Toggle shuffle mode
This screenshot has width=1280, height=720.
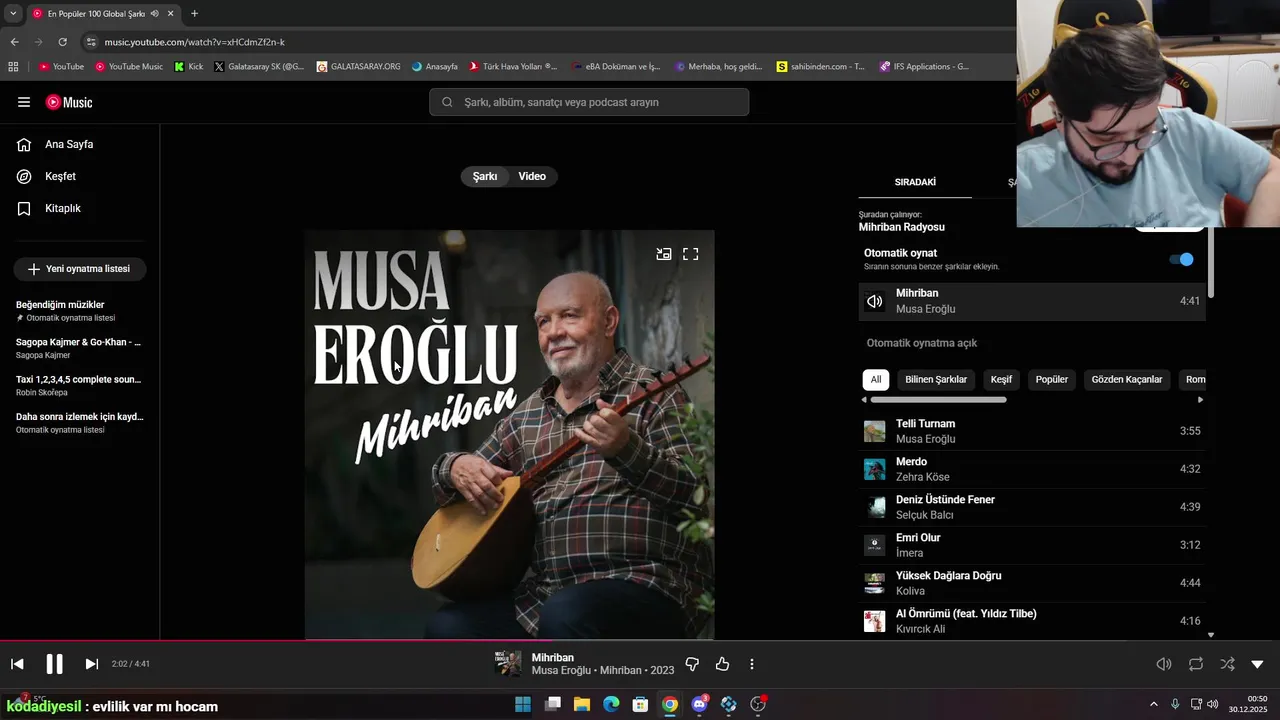pyautogui.click(x=1227, y=664)
